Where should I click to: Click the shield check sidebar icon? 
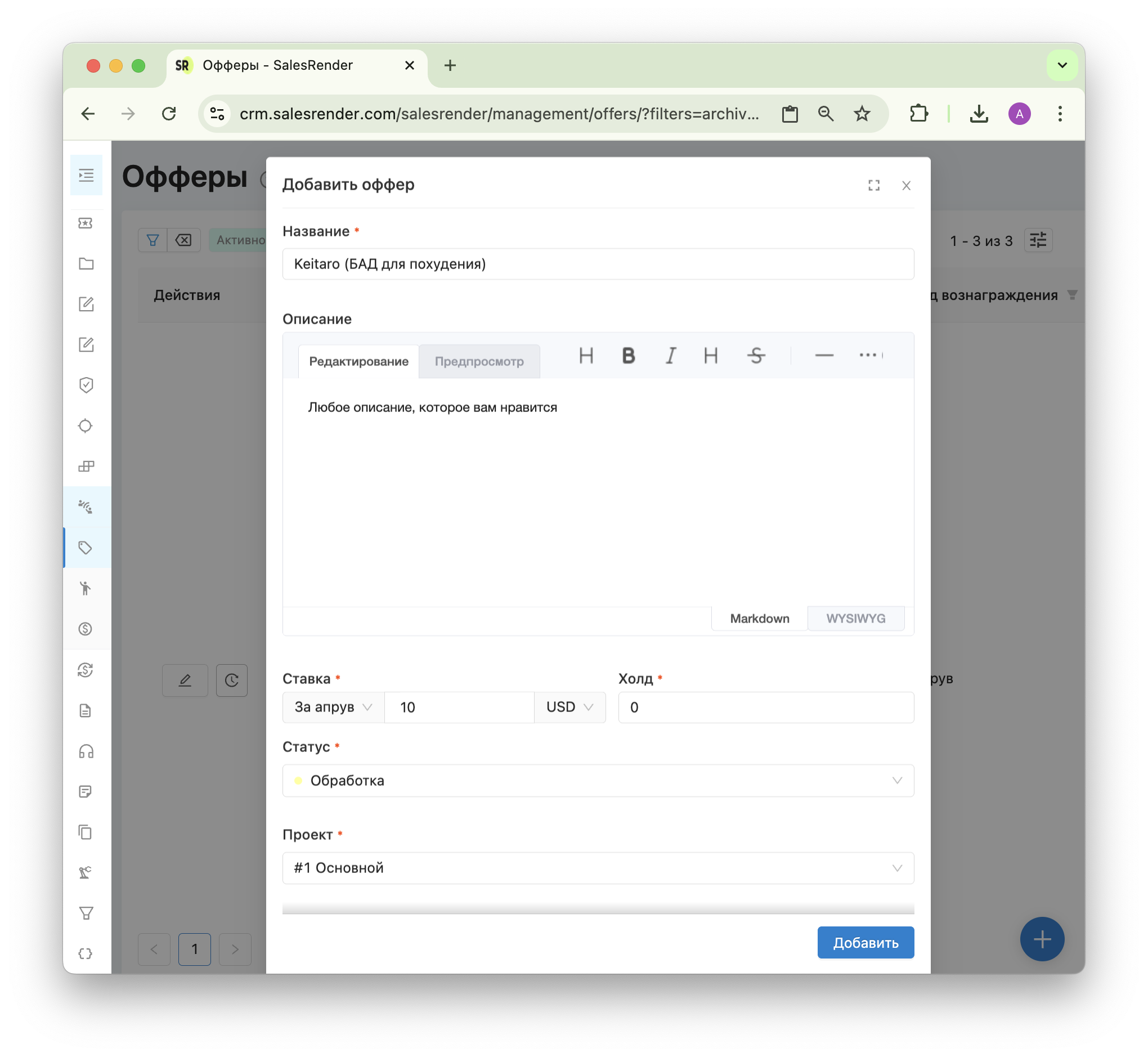pos(86,386)
